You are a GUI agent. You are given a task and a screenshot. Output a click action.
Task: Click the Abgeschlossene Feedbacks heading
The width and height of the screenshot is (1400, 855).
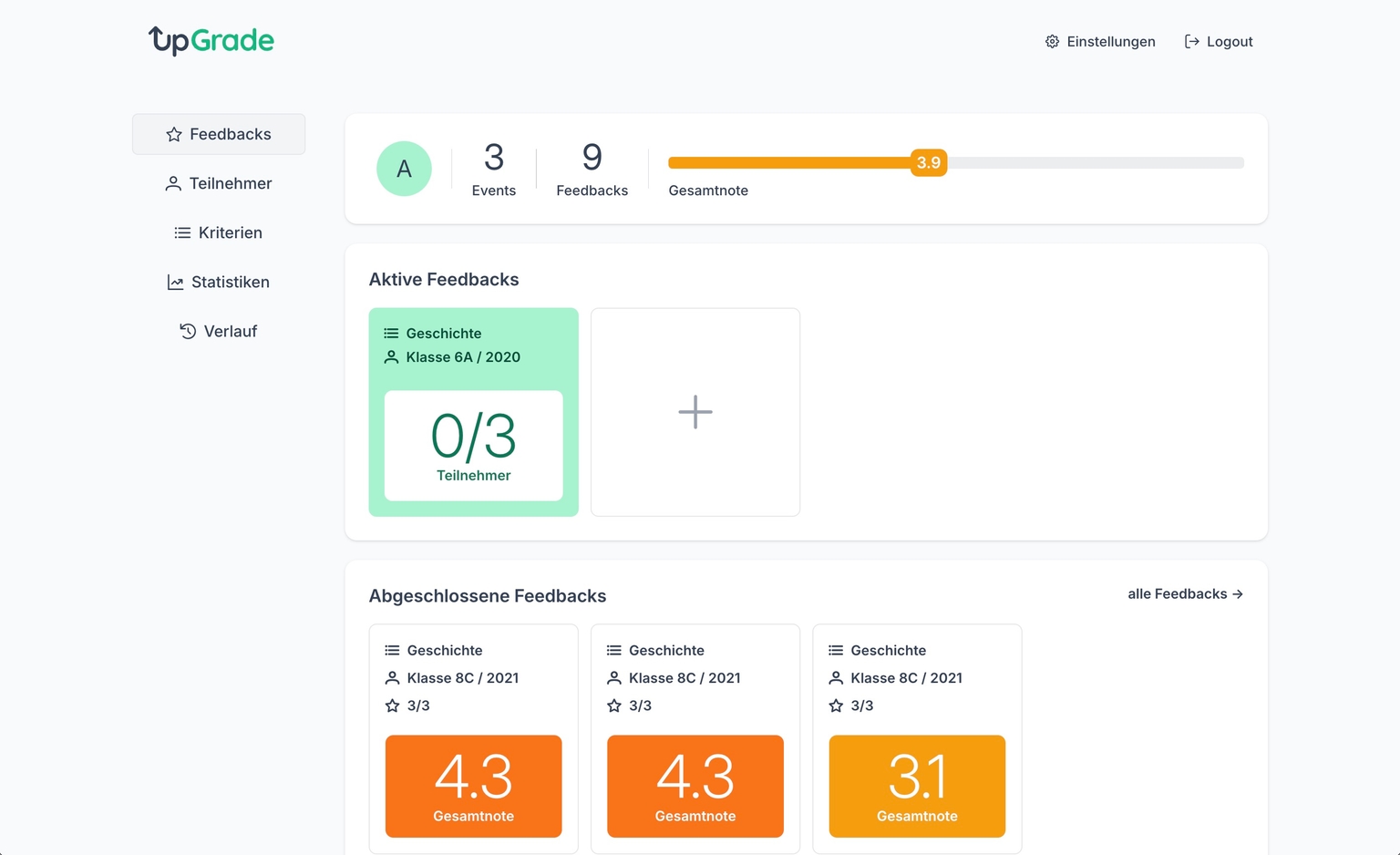(488, 595)
